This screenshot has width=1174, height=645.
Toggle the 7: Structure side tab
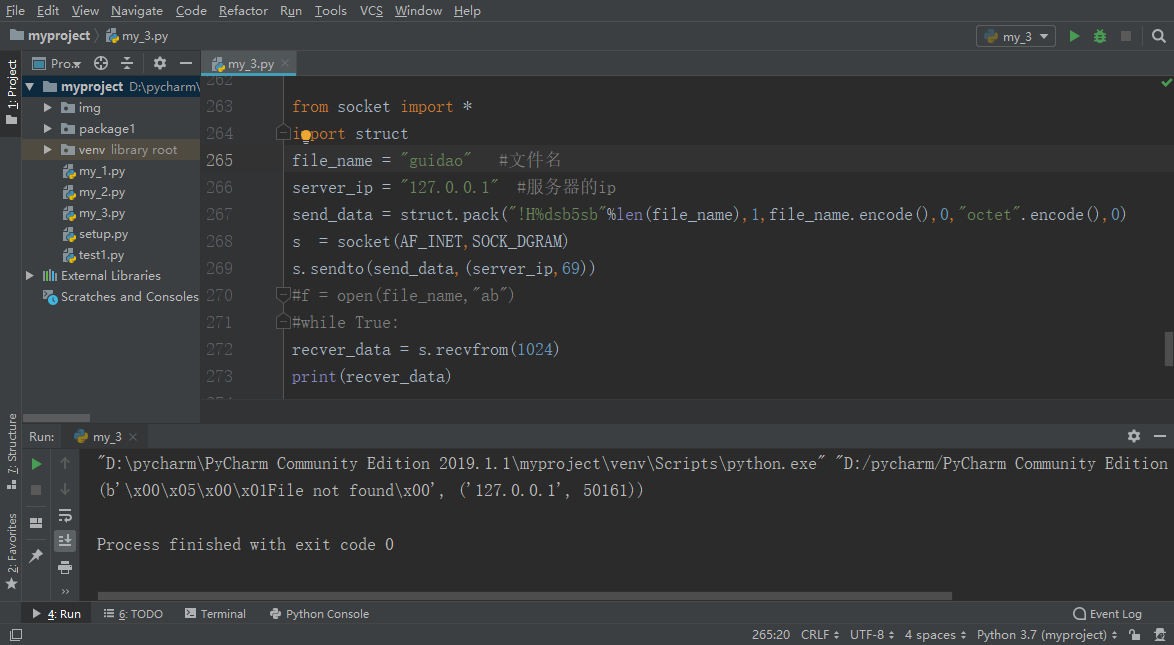coord(11,452)
